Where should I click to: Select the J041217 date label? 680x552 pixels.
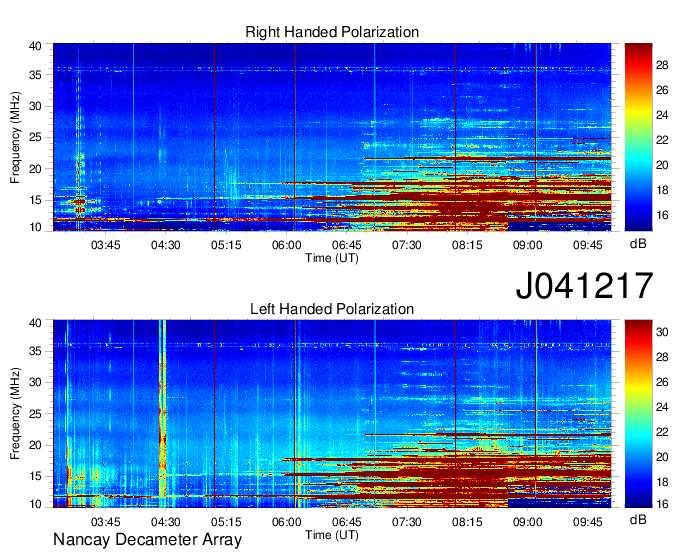click(584, 285)
